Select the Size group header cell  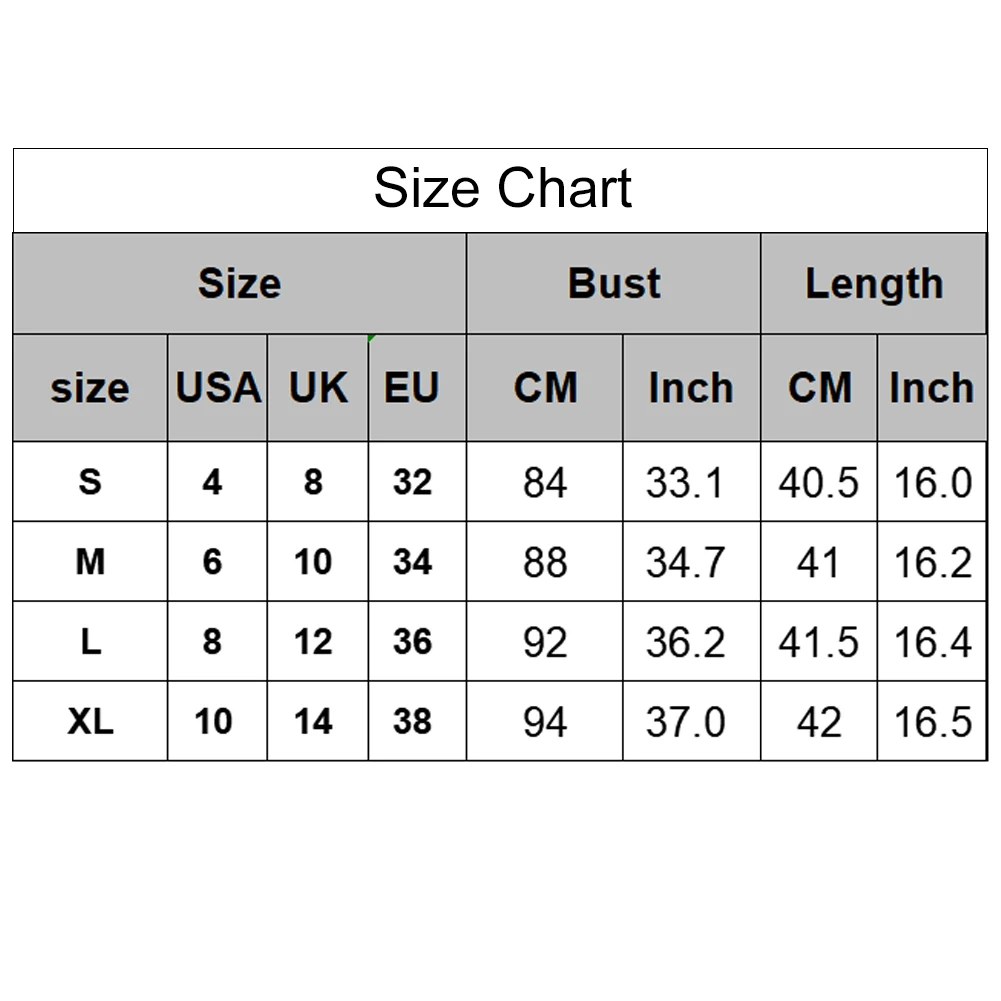click(239, 284)
